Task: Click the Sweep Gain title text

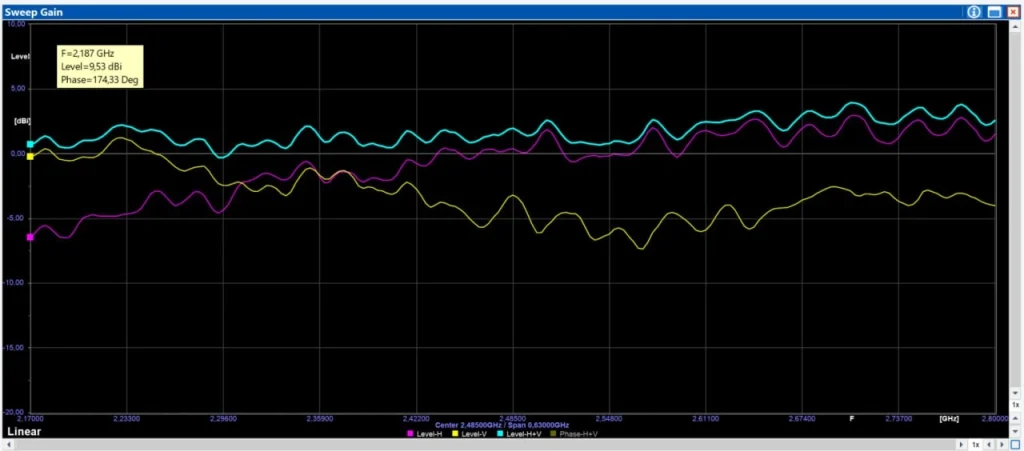Action: pos(33,12)
